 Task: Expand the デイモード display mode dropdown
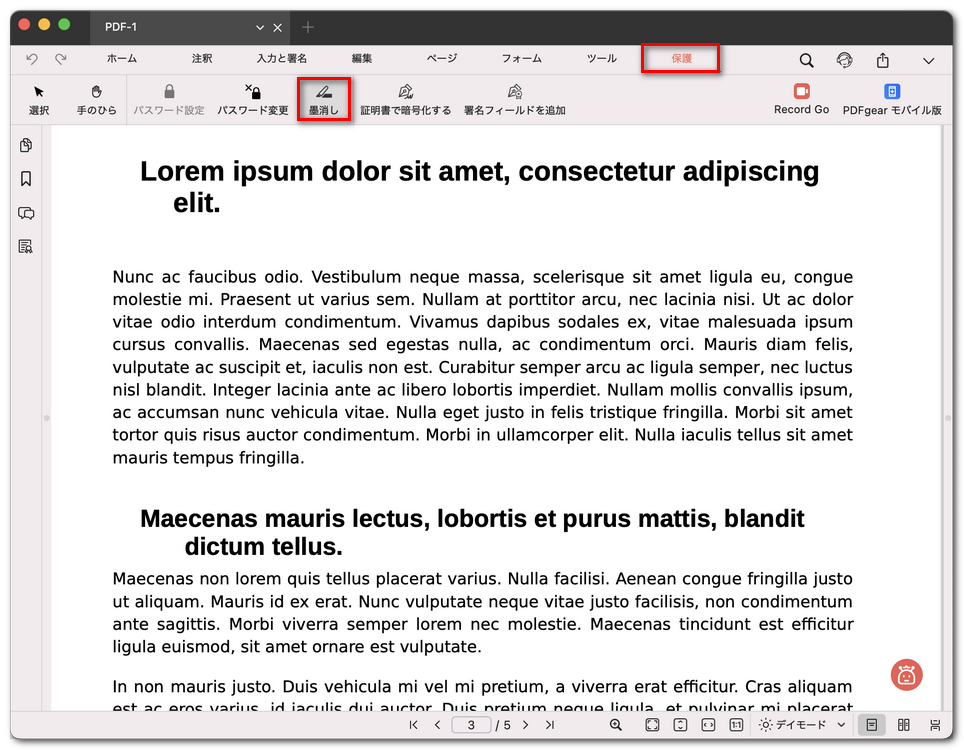tap(800, 725)
